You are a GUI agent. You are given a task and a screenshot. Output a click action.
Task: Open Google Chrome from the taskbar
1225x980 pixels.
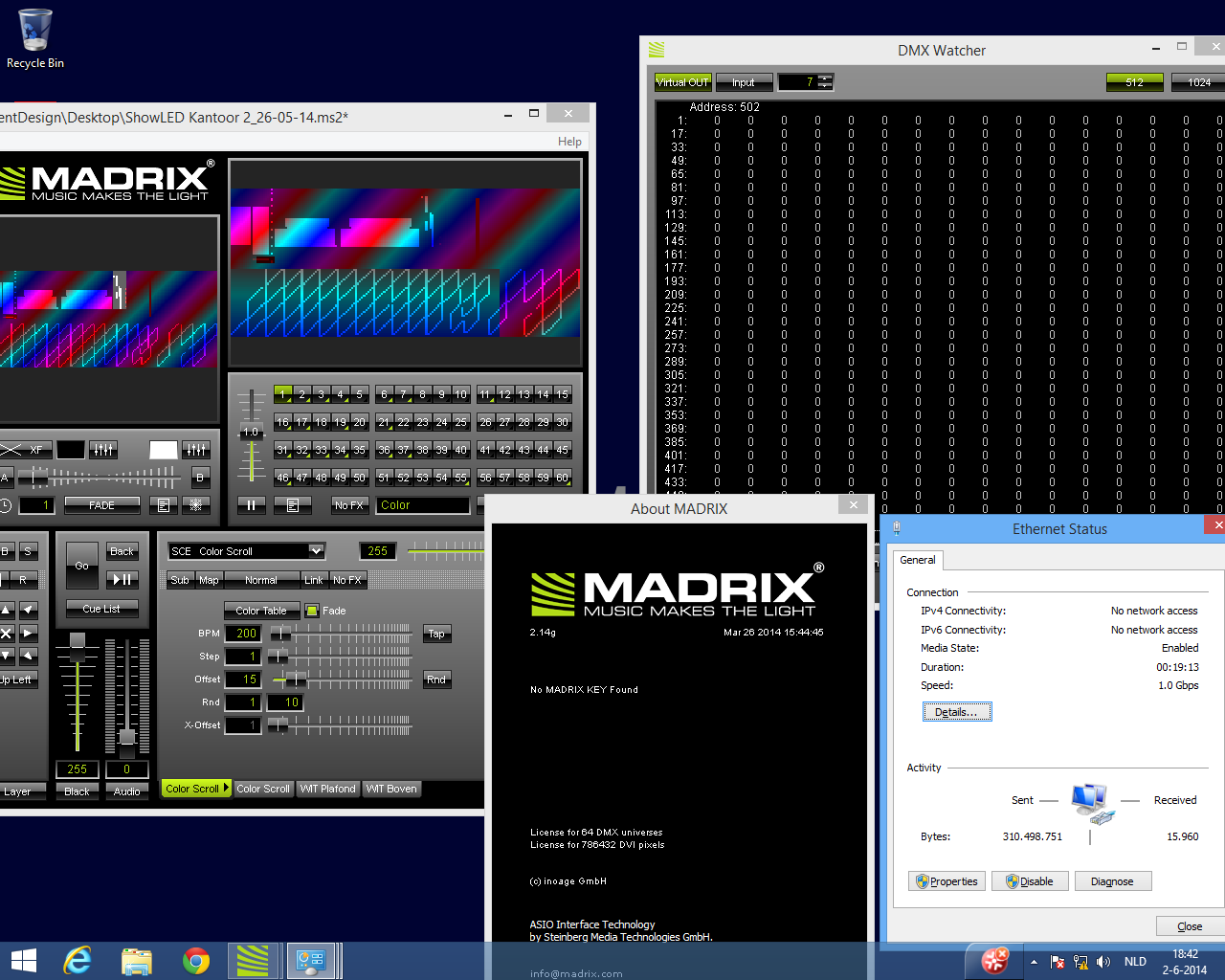tap(195, 961)
